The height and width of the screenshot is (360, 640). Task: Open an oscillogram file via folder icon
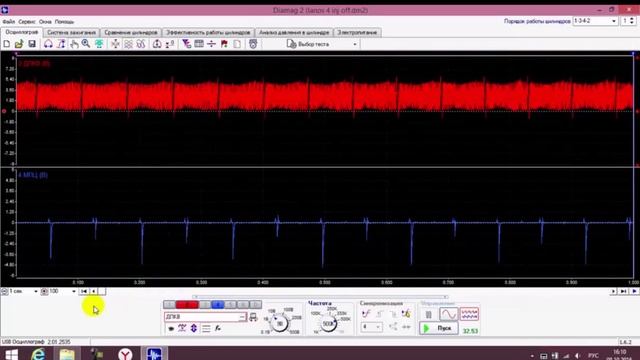19,44
